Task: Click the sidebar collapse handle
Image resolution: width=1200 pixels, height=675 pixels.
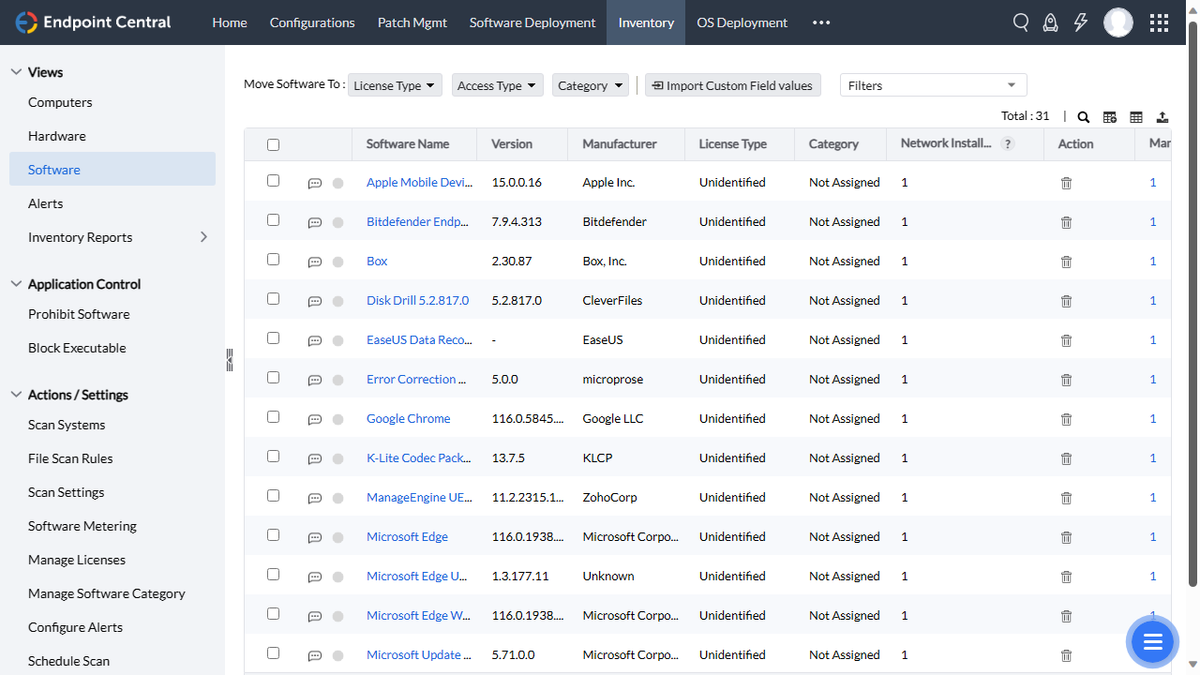Action: tap(229, 360)
